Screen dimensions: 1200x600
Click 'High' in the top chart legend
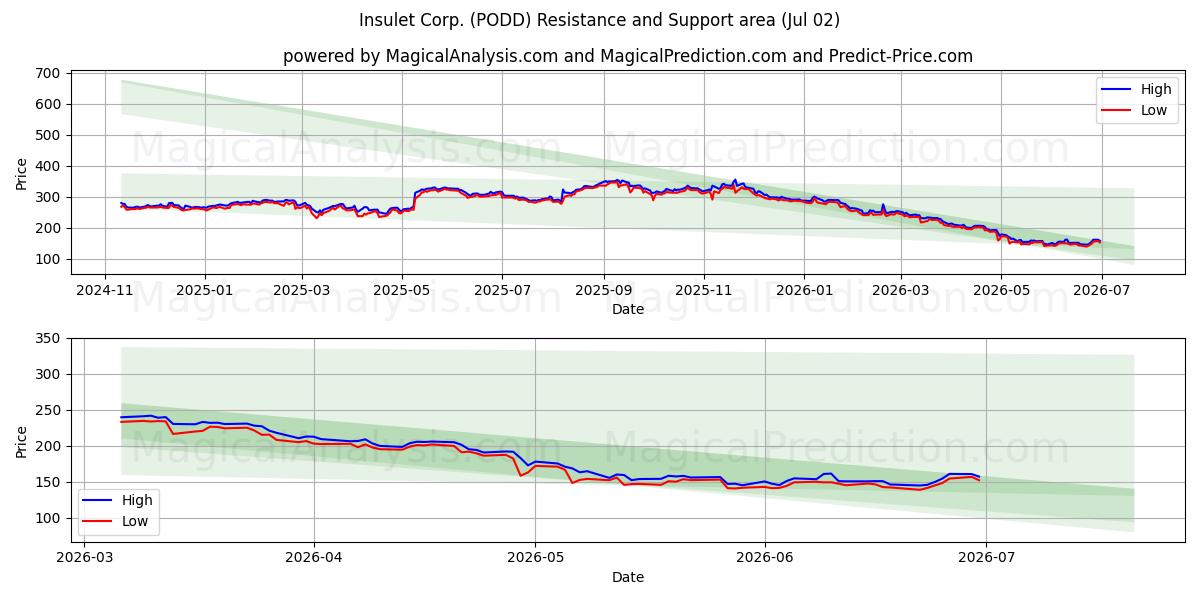pyautogui.click(x=1156, y=89)
